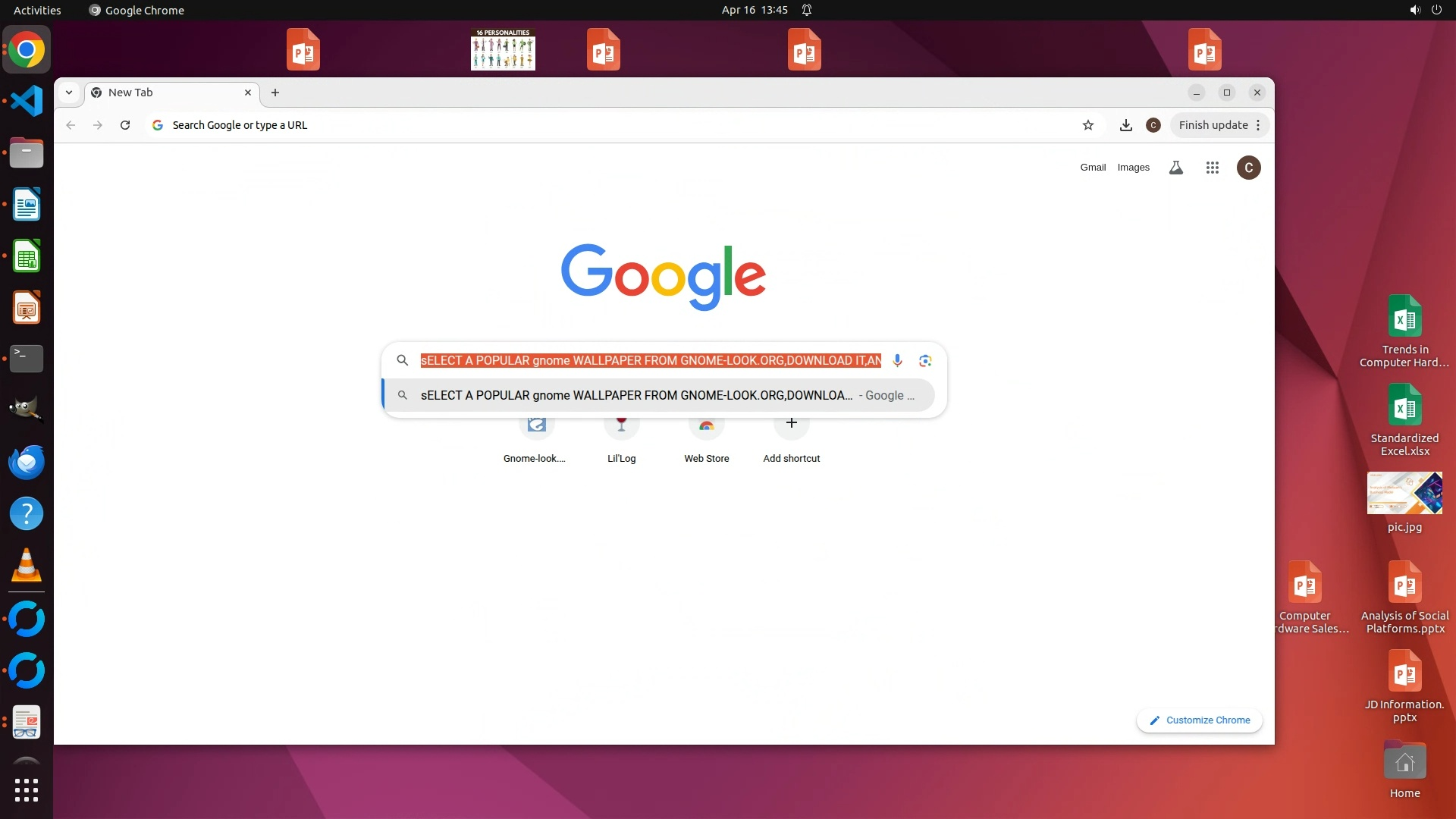Open the Google apps grid

[1212, 168]
